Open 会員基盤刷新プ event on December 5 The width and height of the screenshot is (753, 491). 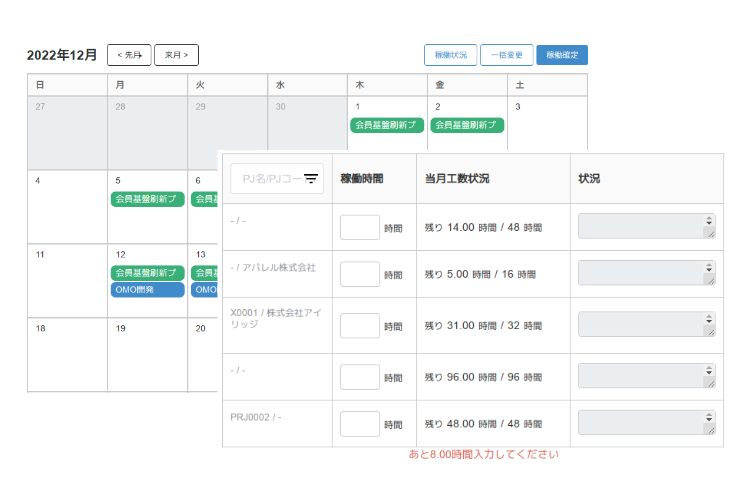coord(147,199)
